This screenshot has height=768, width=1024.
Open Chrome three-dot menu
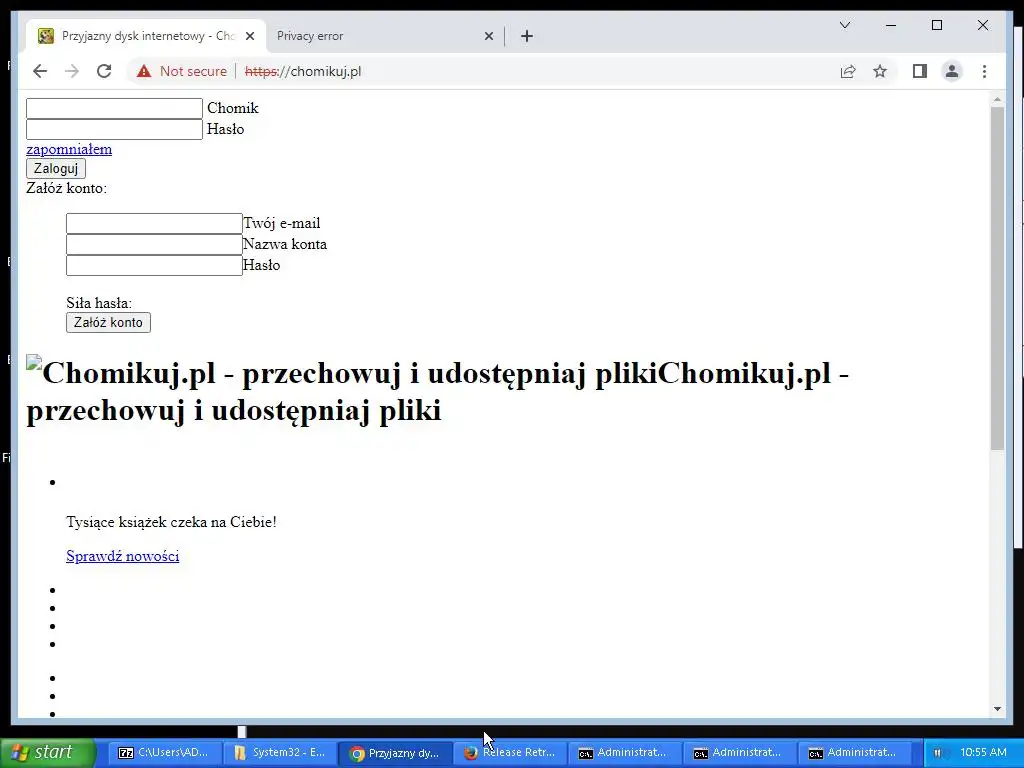[x=984, y=71]
